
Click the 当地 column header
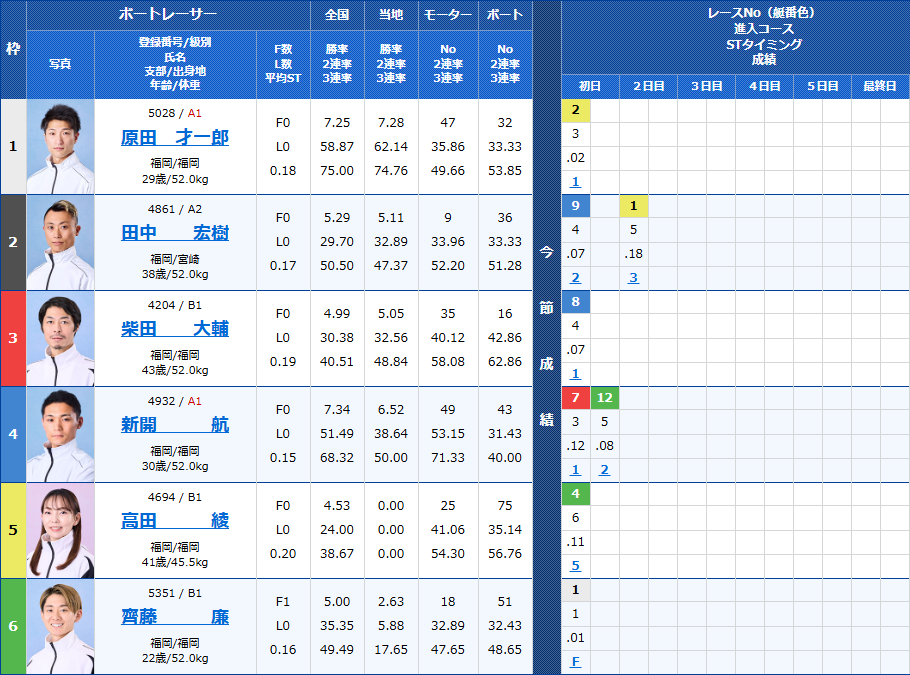click(x=391, y=15)
